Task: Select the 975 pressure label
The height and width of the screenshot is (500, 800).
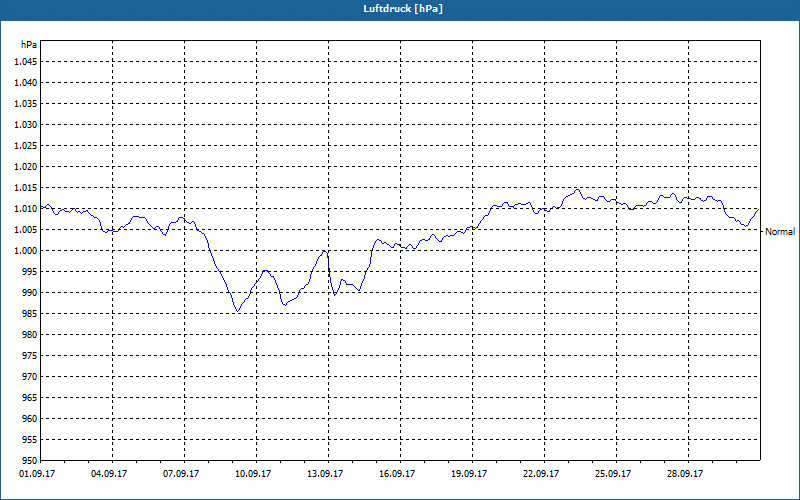Action: click(30, 356)
